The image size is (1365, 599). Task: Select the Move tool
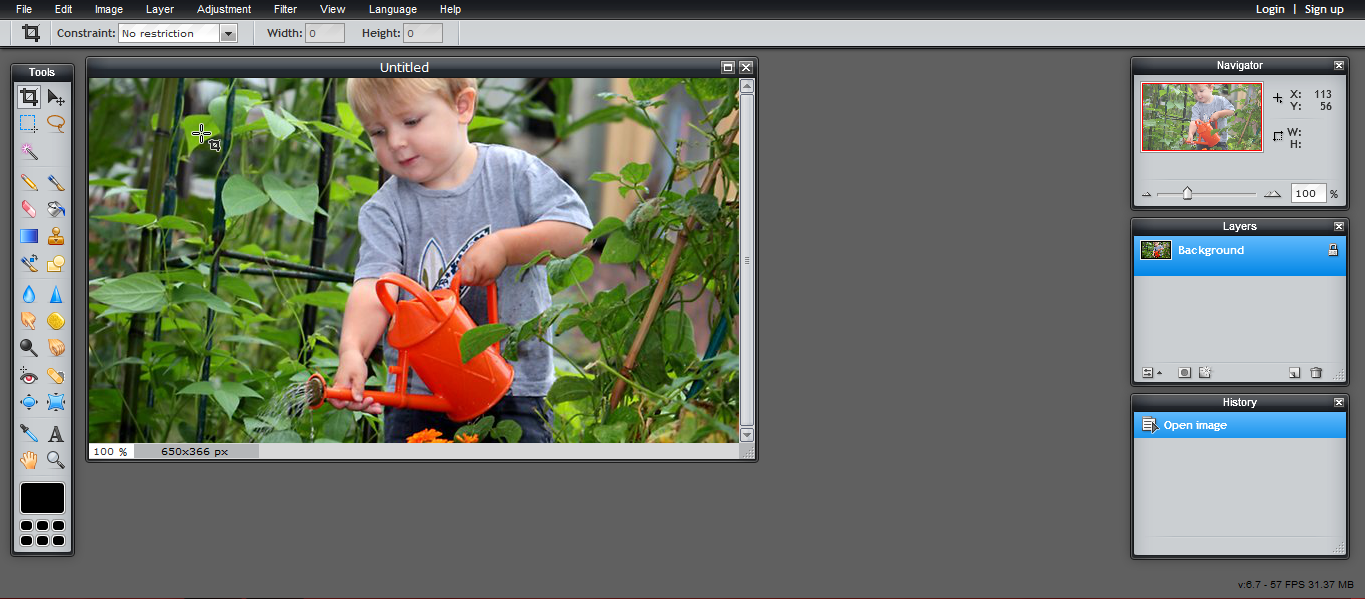pyautogui.click(x=56, y=97)
